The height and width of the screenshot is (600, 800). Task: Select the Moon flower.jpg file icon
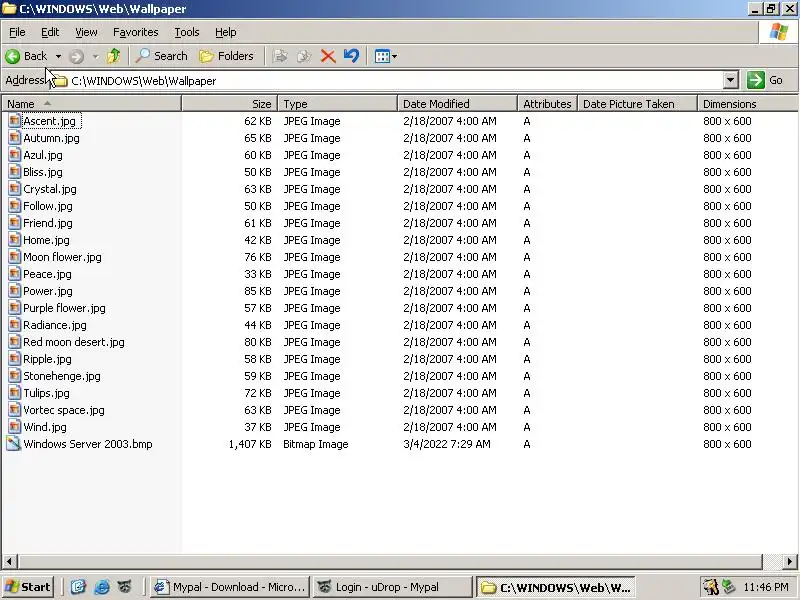(x=14, y=257)
